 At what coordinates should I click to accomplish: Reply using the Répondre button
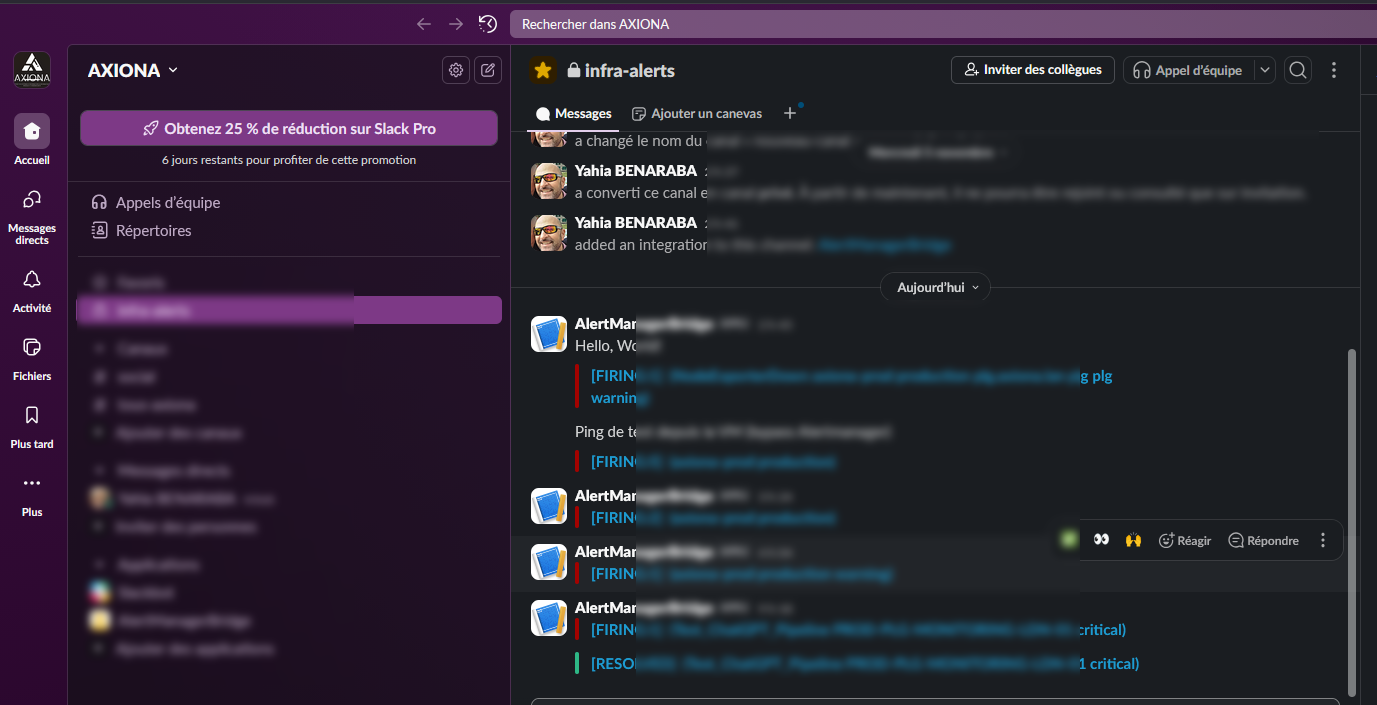1263,539
